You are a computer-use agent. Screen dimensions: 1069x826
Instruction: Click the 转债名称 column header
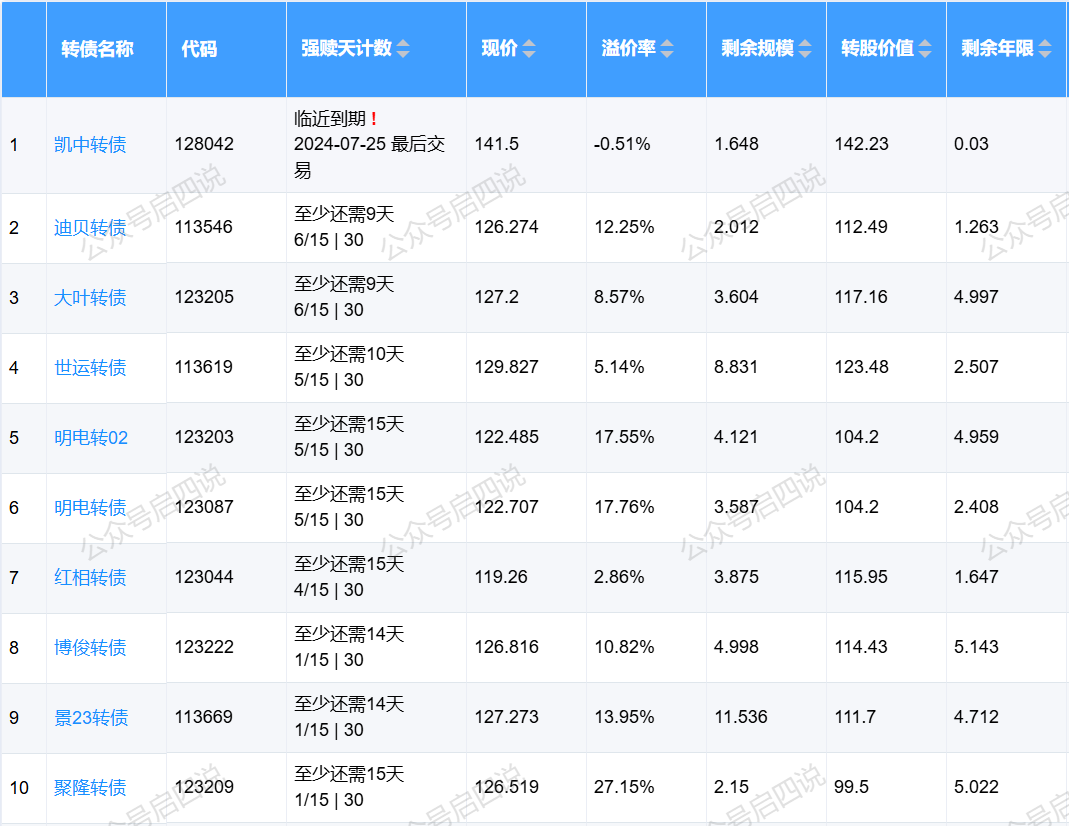(97, 49)
